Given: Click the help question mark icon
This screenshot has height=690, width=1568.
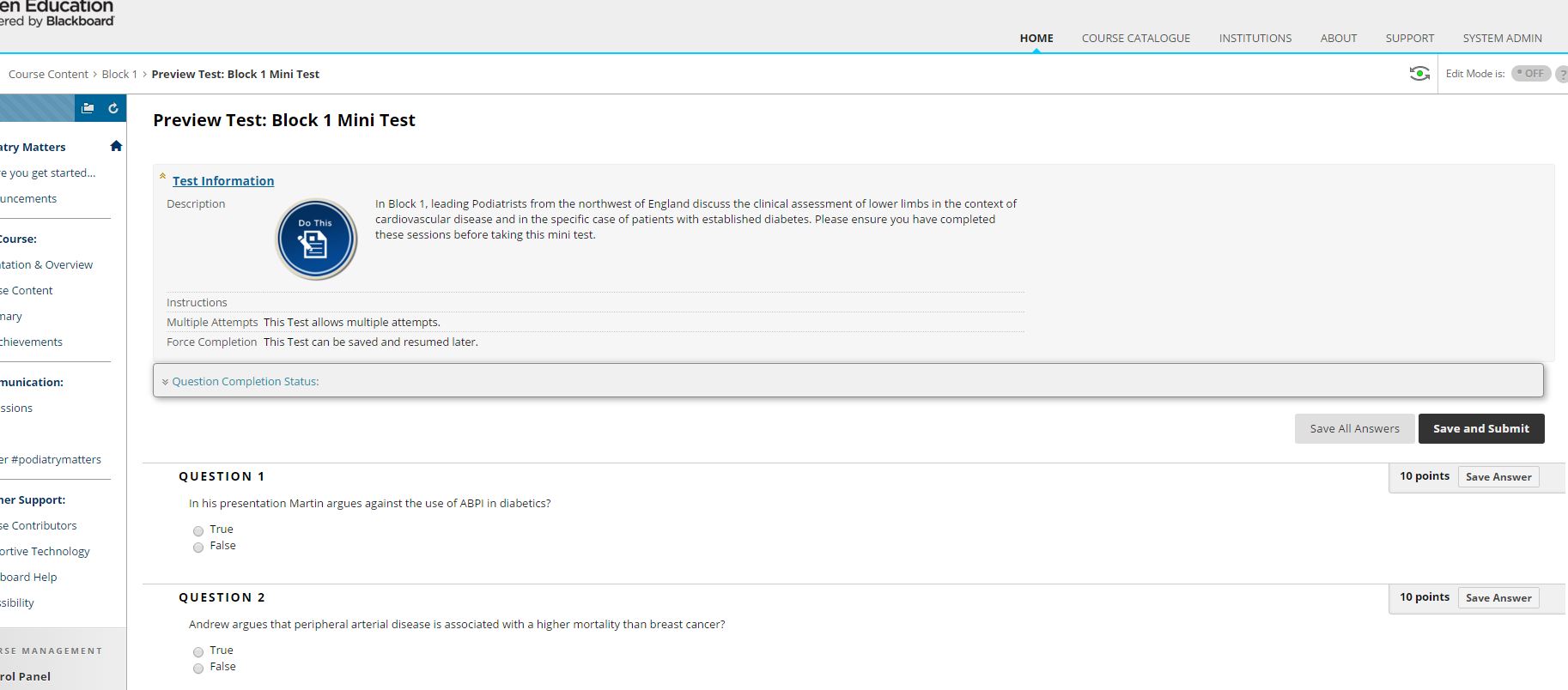Looking at the screenshot, I should [x=1561, y=75].
